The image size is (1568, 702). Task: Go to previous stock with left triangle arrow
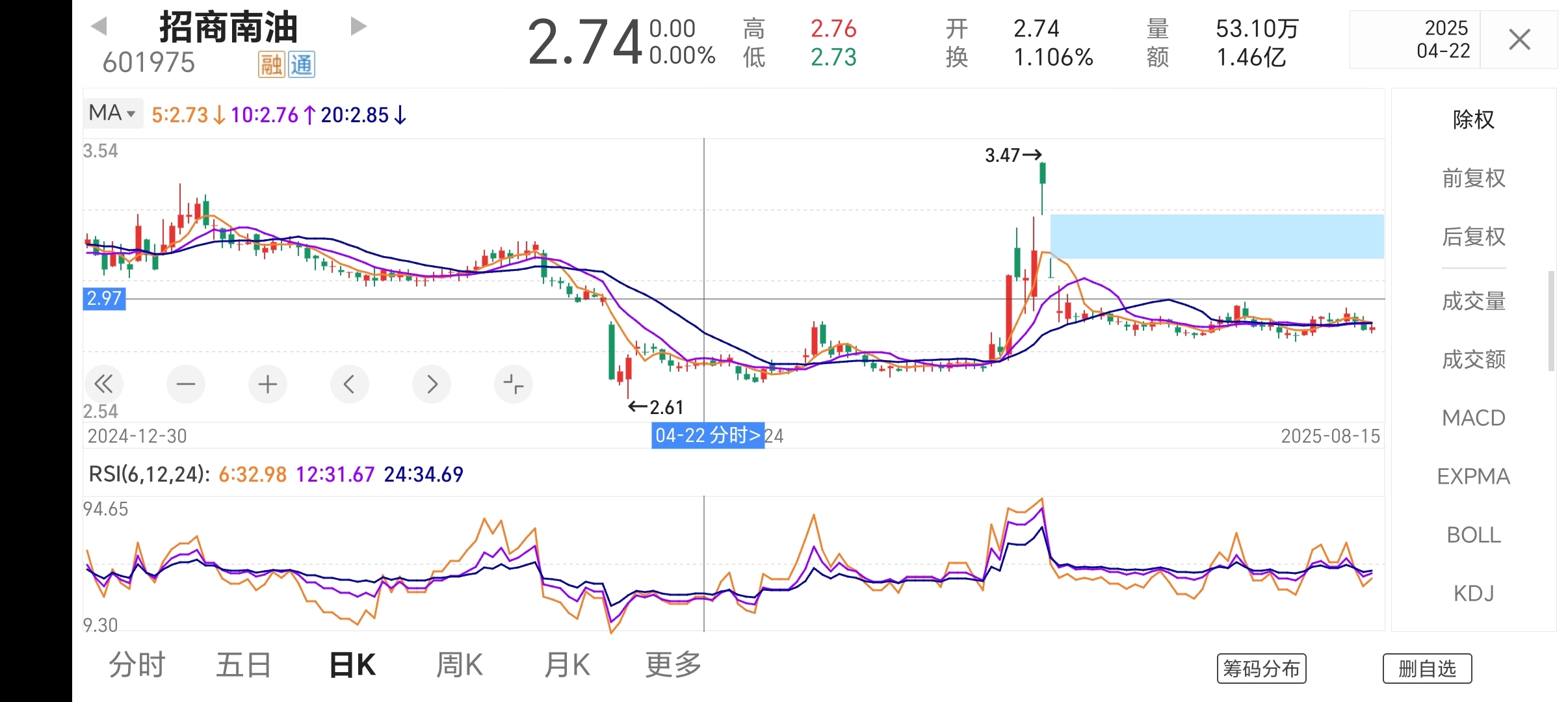pos(99,27)
